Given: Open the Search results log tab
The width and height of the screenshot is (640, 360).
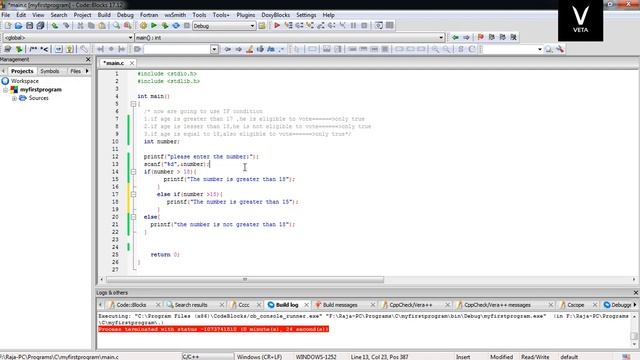Looking at the screenshot, I should [191, 305].
